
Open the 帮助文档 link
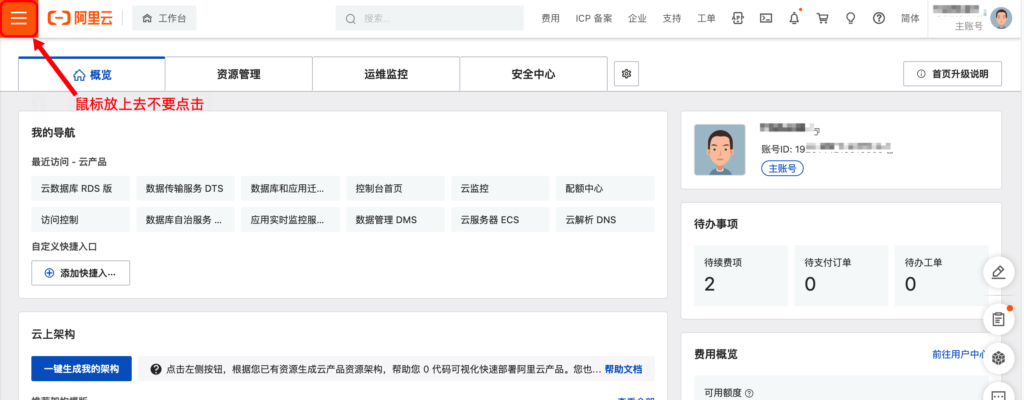coord(623,369)
